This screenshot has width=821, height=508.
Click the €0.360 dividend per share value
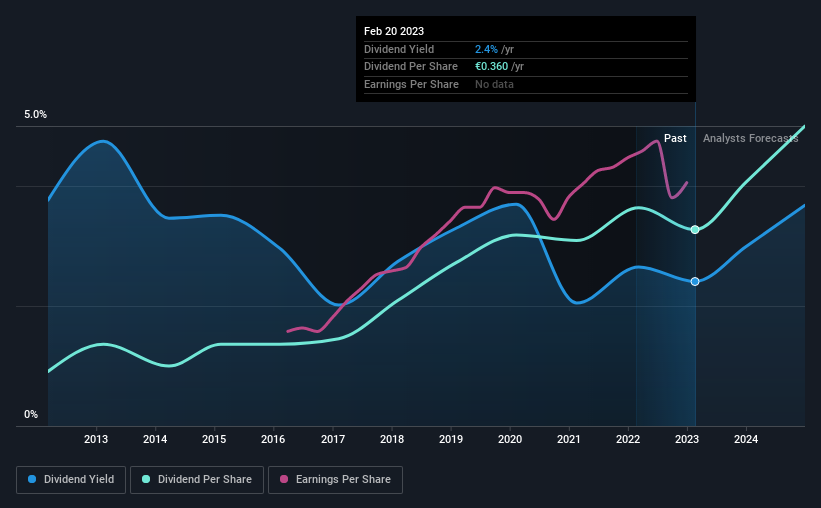tap(492, 66)
